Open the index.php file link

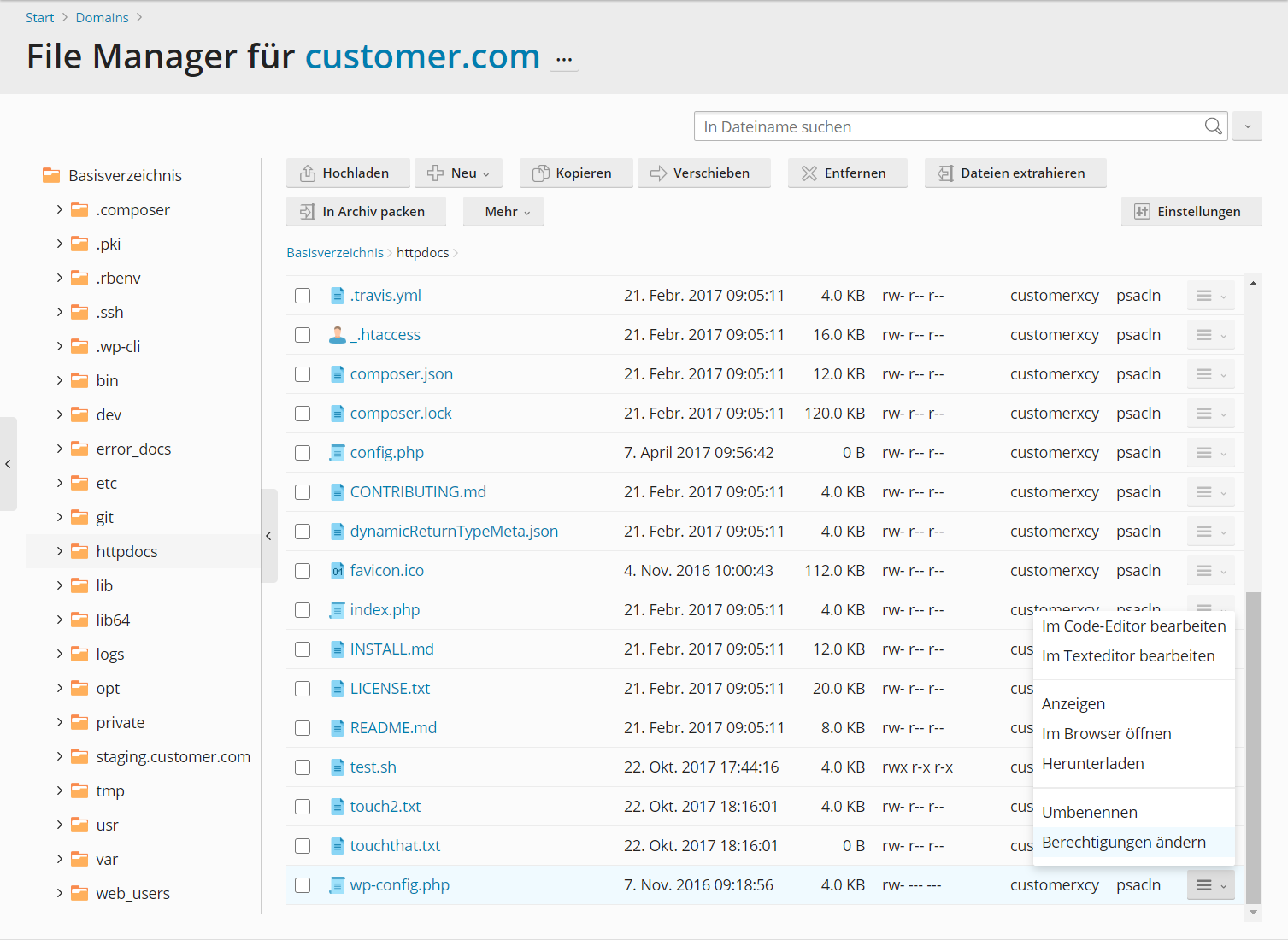click(385, 610)
